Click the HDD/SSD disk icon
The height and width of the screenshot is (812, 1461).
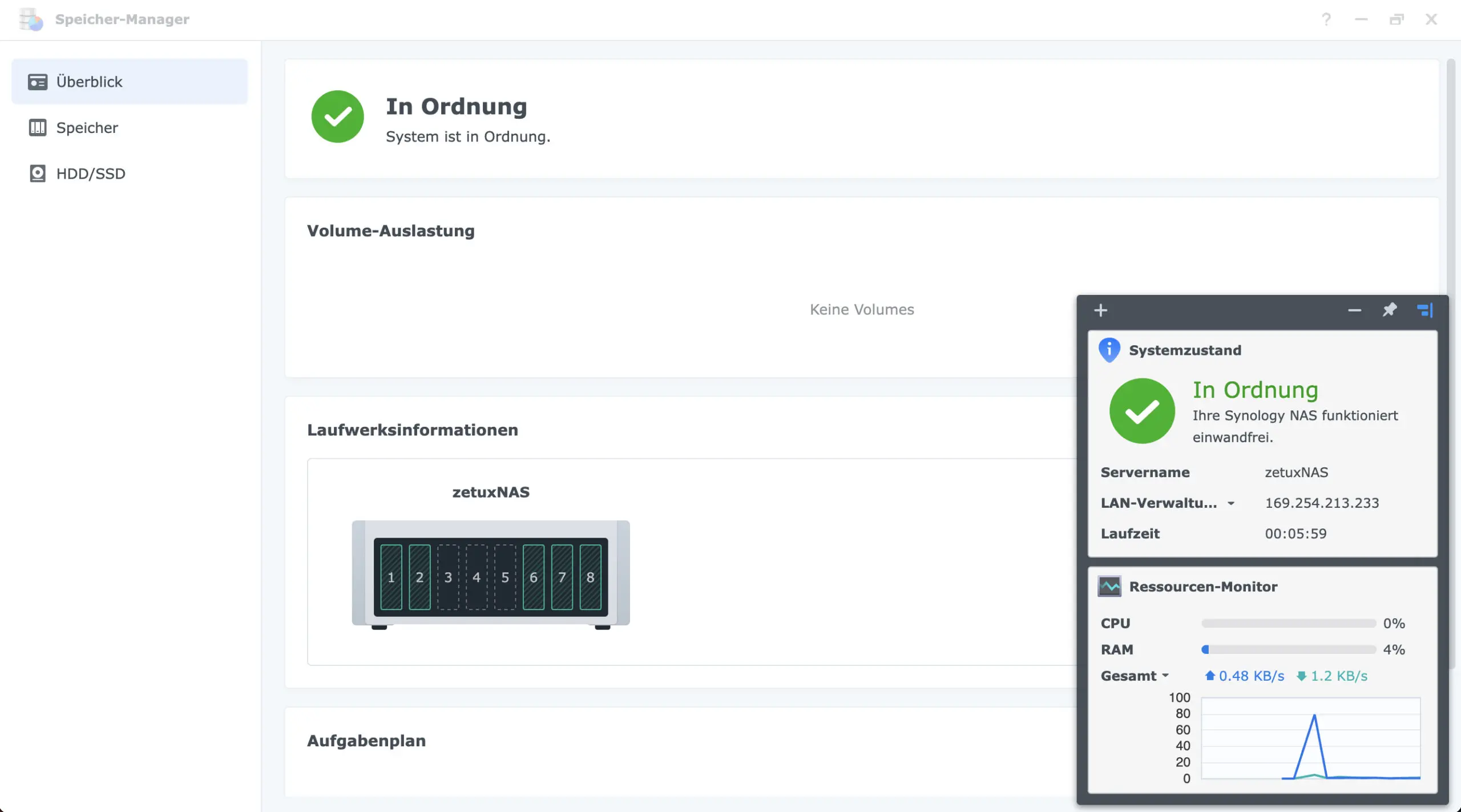(x=38, y=173)
